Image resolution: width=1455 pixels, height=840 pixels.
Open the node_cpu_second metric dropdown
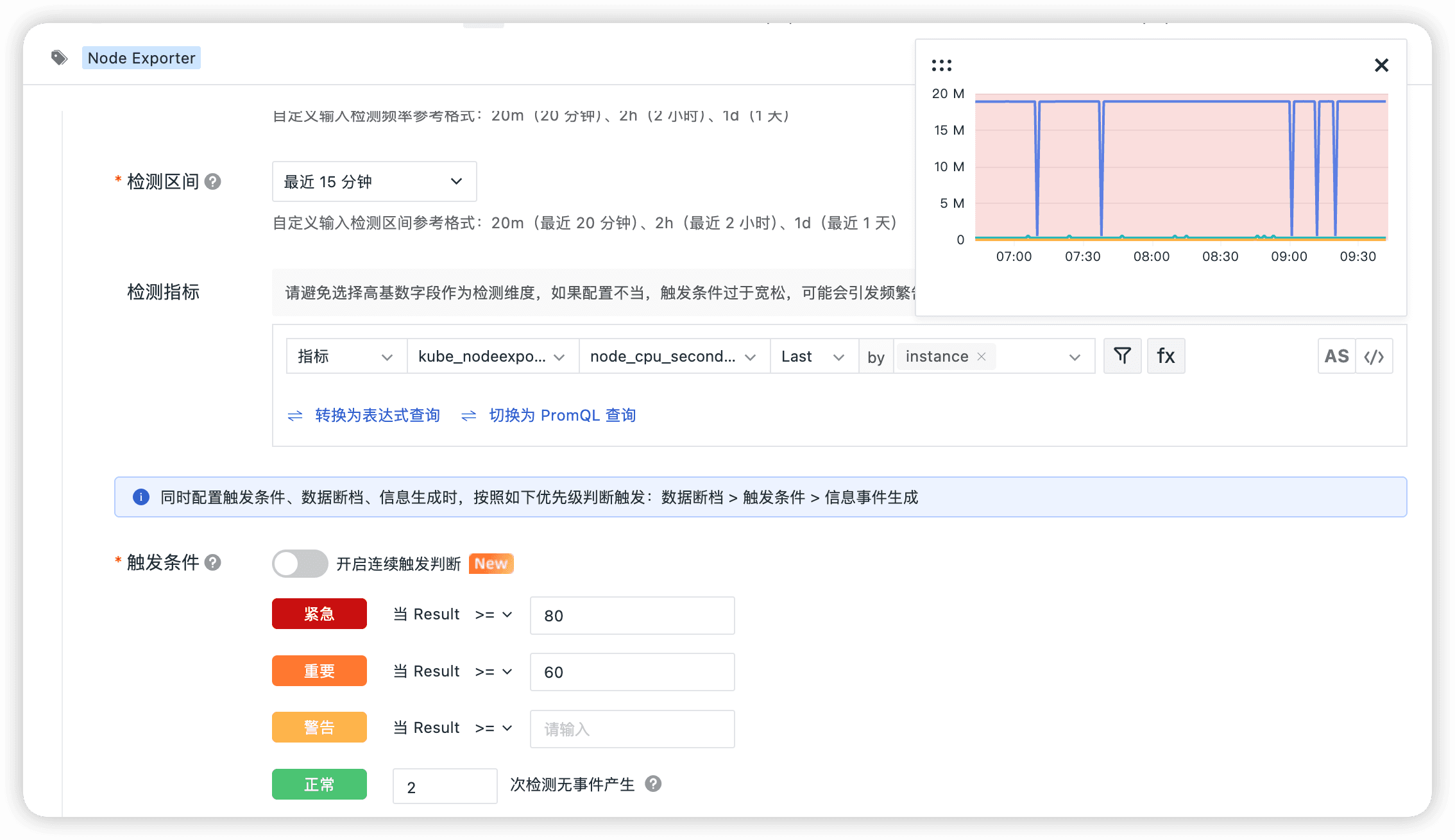(673, 357)
